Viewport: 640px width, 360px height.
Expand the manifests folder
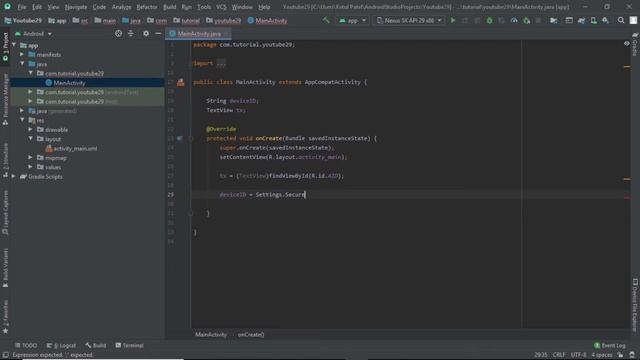pyautogui.click(x=22, y=54)
